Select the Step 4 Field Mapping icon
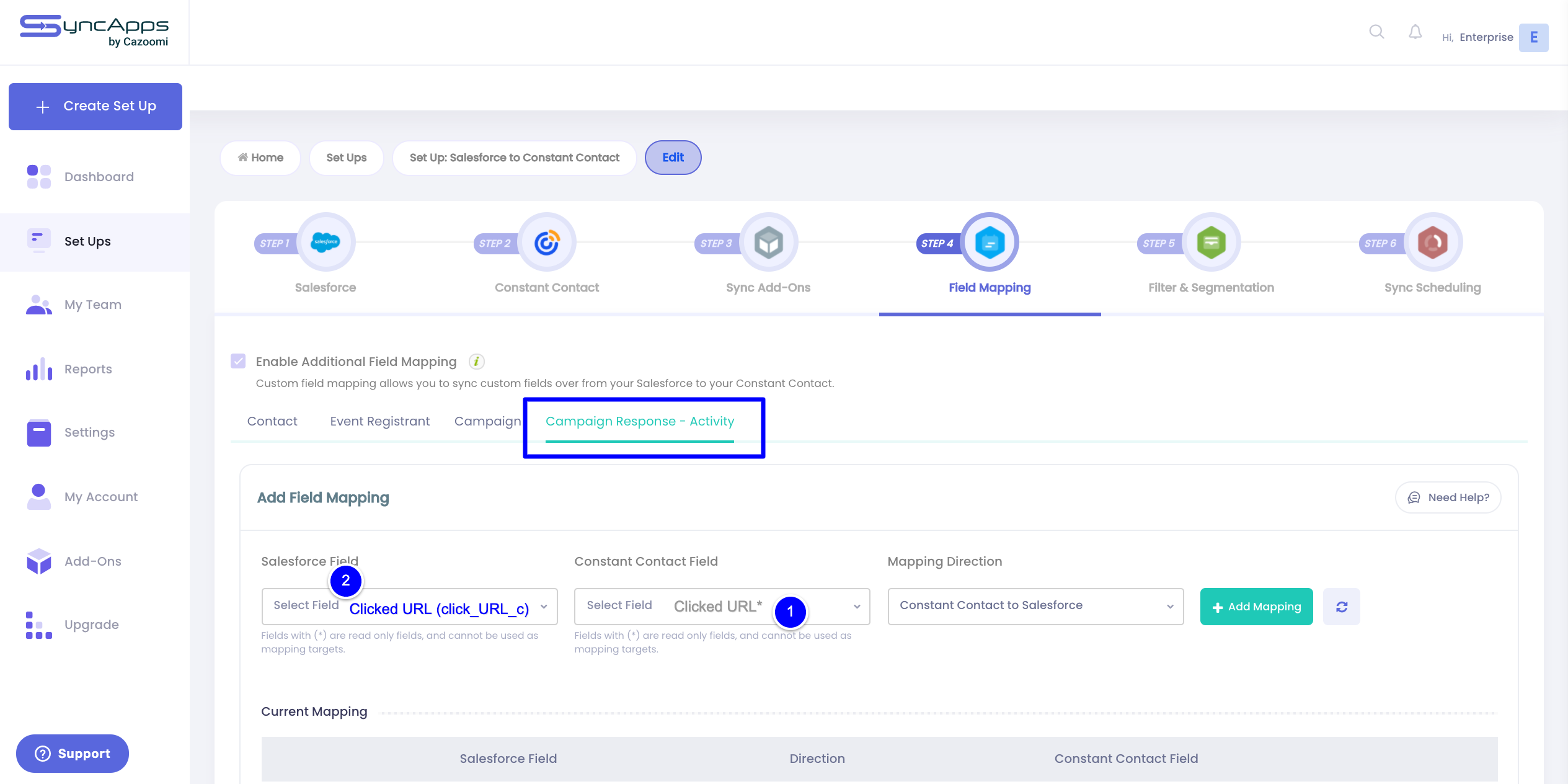This screenshot has width=1568, height=784. point(990,242)
